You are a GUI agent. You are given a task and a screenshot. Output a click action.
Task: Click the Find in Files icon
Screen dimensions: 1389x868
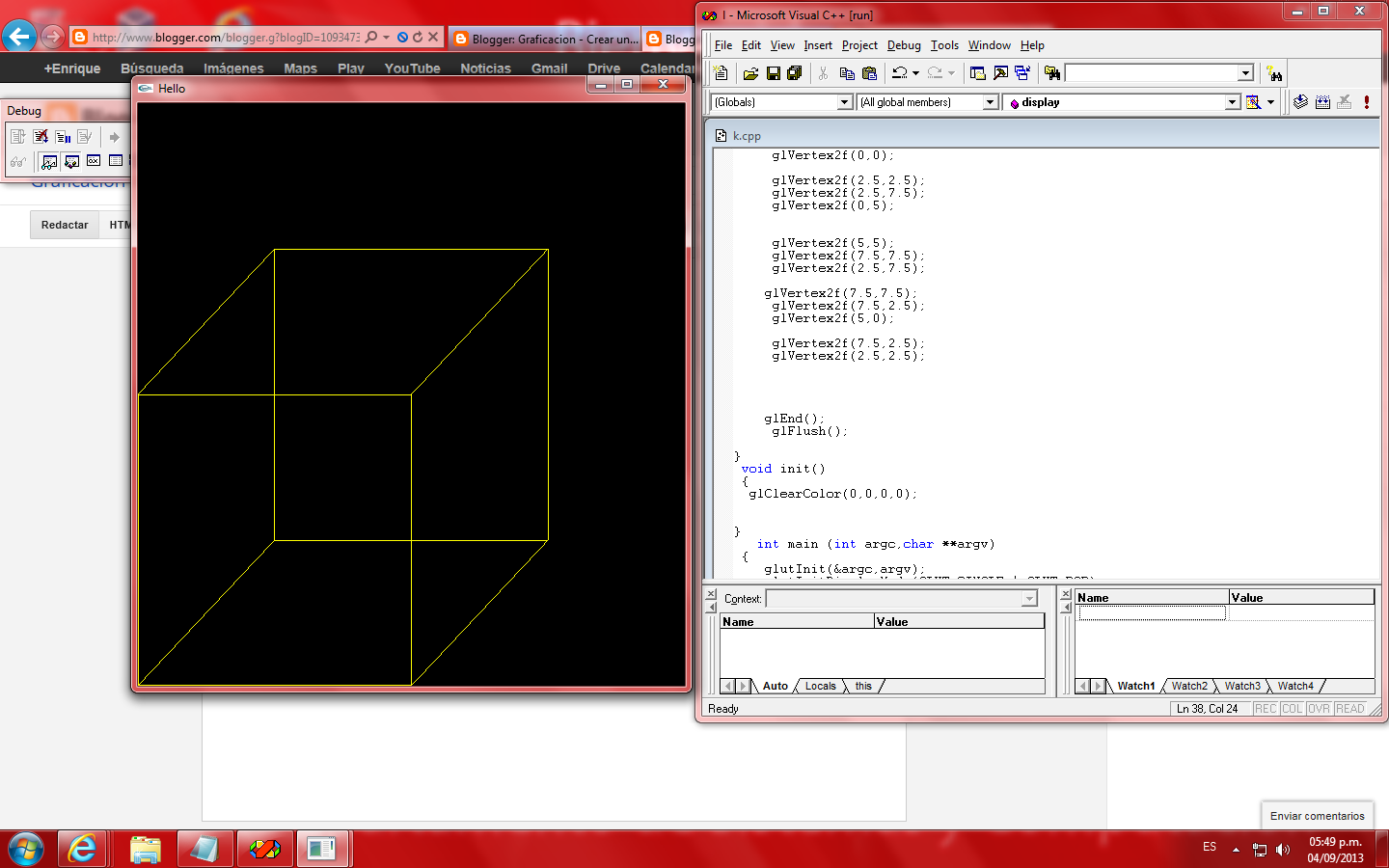click(1052, 73)
